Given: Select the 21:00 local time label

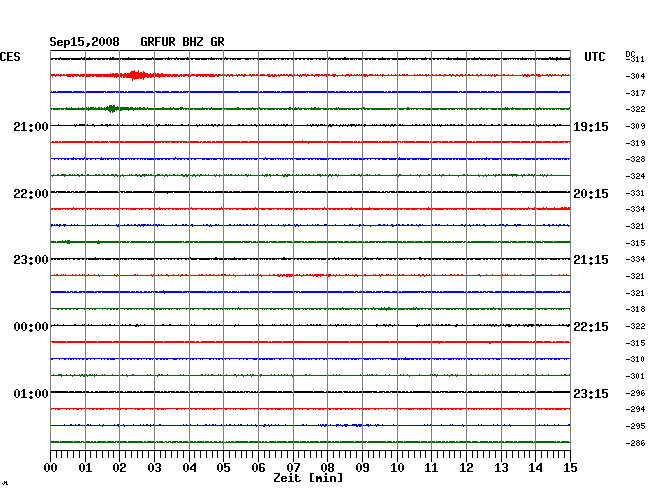Looking at the screenshot, I should click(31, 126).
